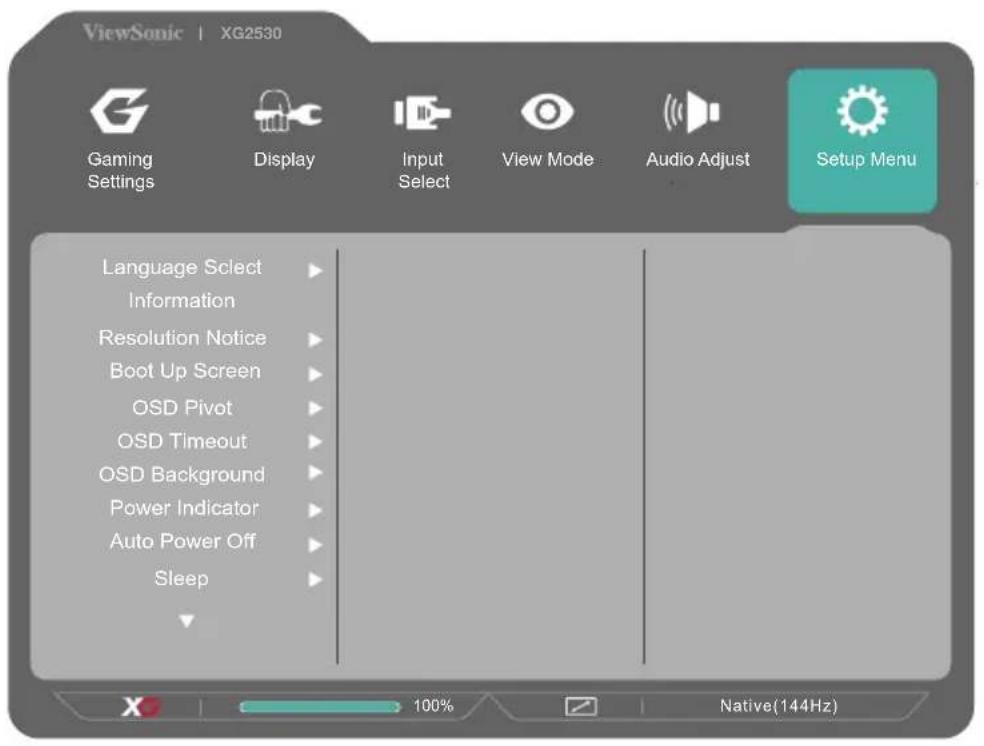Expand OSD Timeout arrow
The image size is (984, 746).
315,442
